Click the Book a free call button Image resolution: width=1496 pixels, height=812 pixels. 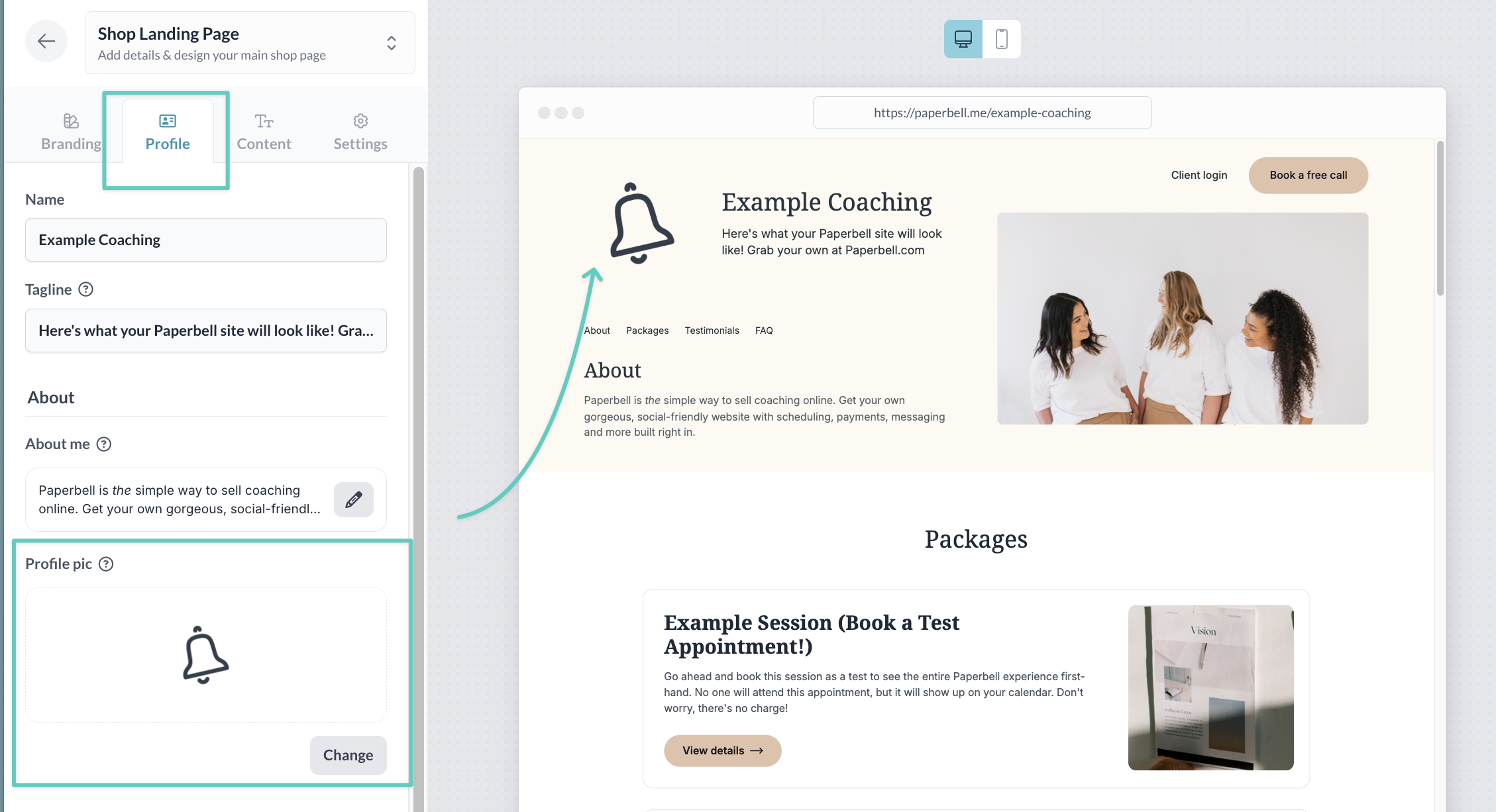pyautogui.click(x=1307, y=175)
